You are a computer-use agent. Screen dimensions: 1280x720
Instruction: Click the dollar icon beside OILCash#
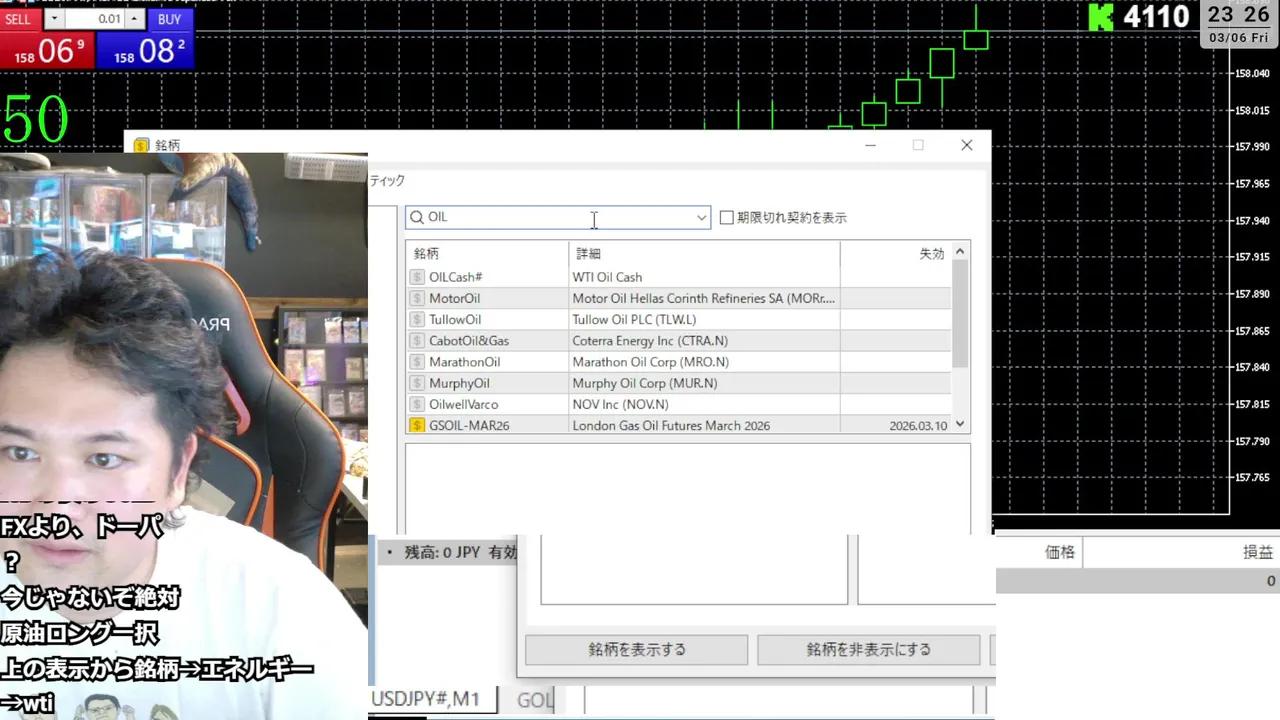pyautogui.click(x=417, y=277)
